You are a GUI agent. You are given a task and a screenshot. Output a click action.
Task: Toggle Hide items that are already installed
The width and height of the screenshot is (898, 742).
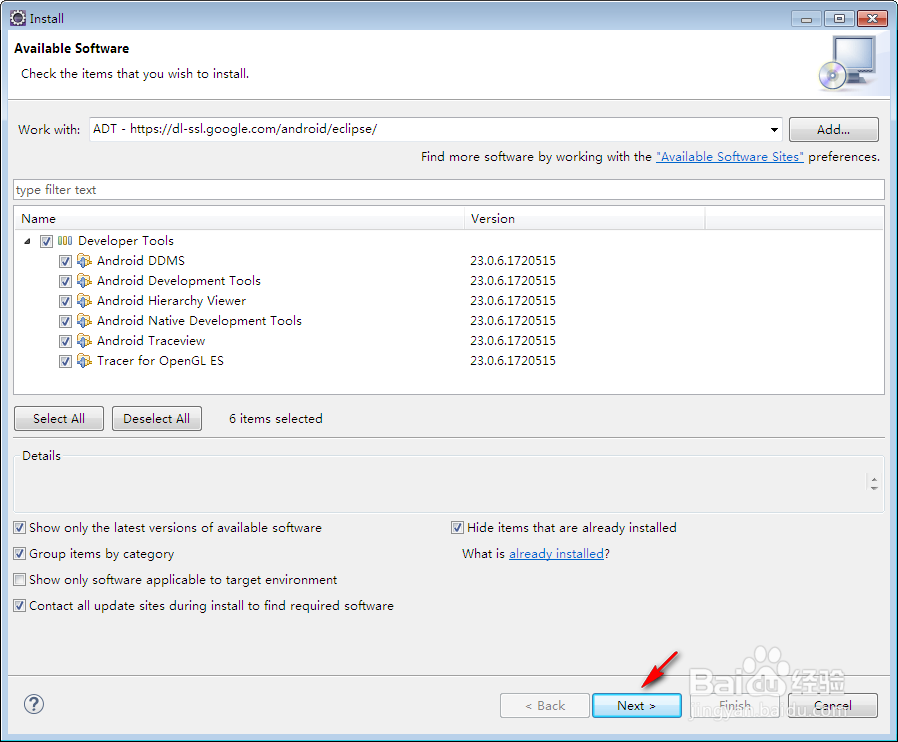(457, 527)
